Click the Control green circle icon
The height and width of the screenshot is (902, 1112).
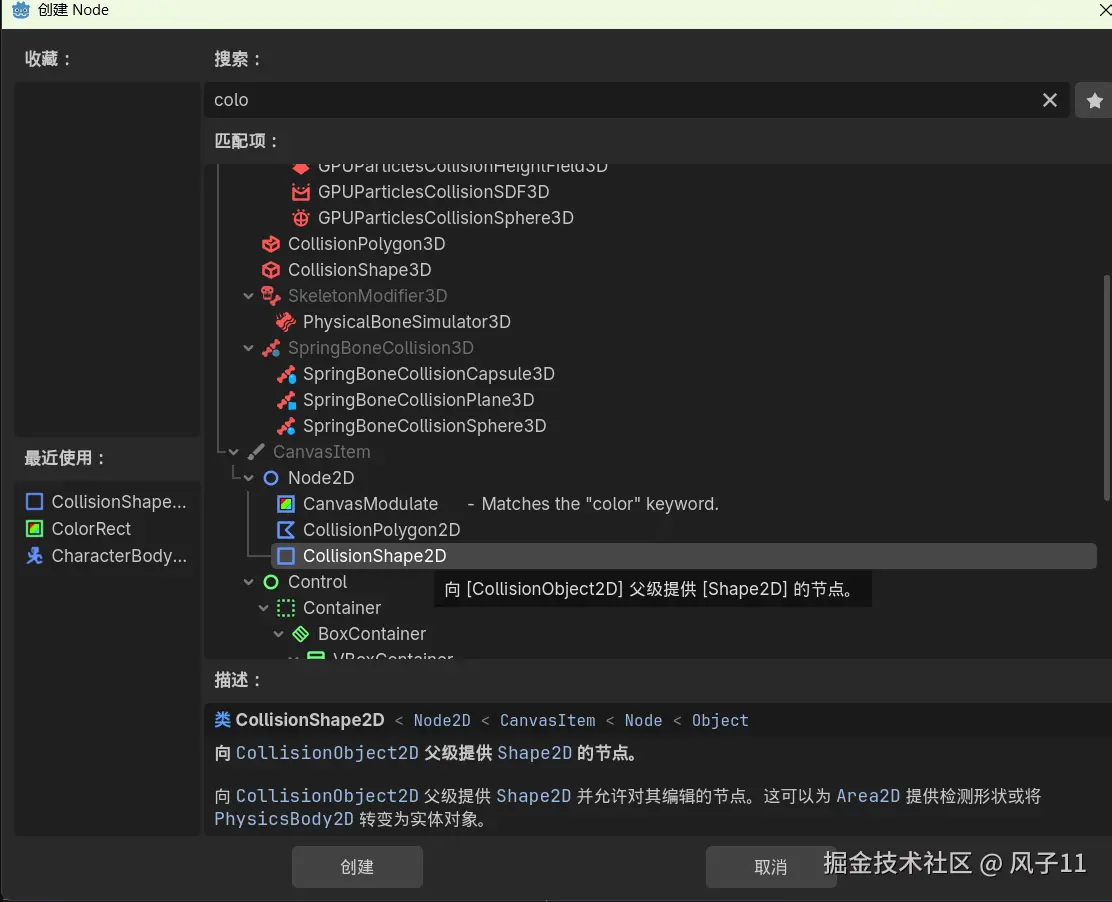pos(271,582)
